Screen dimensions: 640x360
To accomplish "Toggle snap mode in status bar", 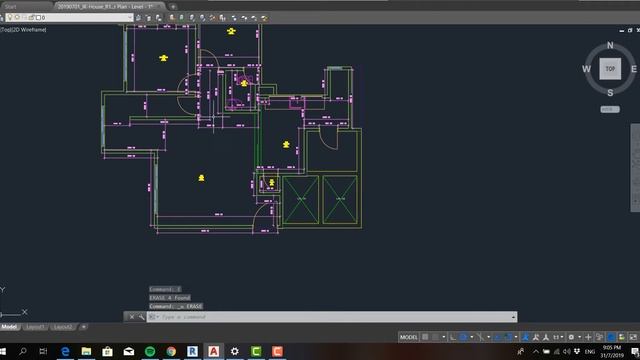I will point(436,337).
